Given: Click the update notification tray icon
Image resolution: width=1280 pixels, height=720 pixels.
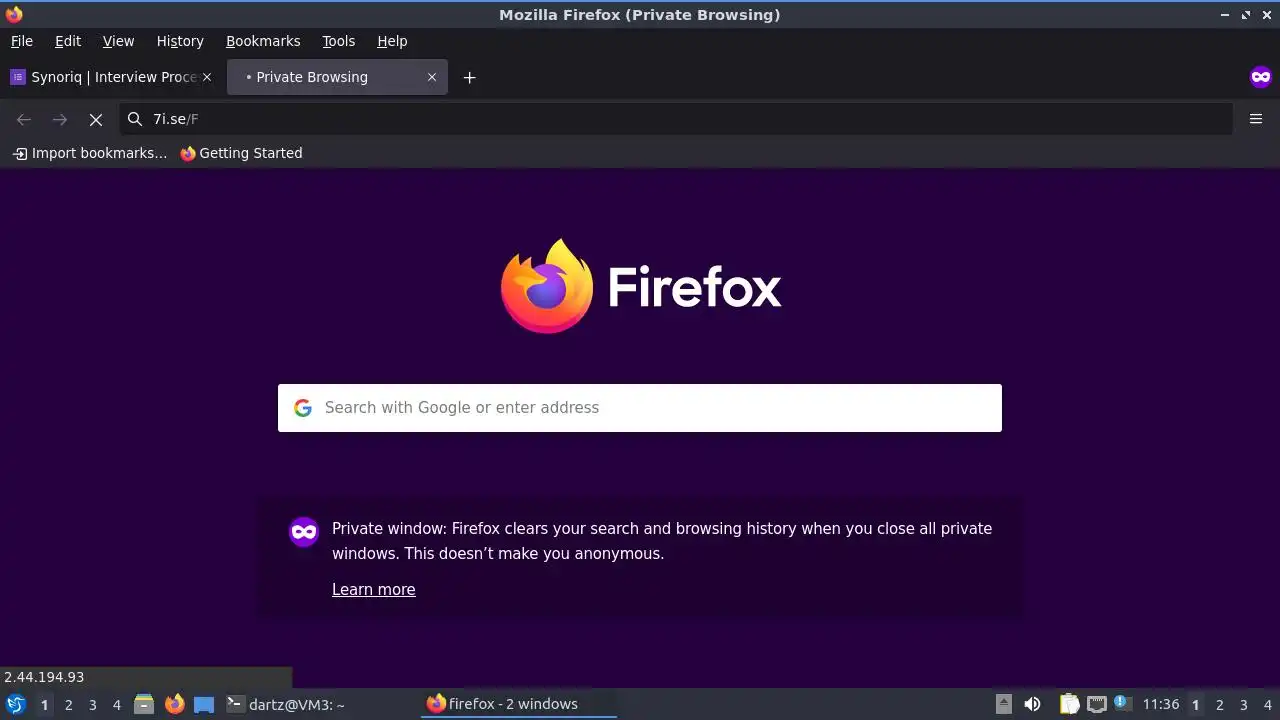Looking at the screenshot, I should coord(1121,702).
